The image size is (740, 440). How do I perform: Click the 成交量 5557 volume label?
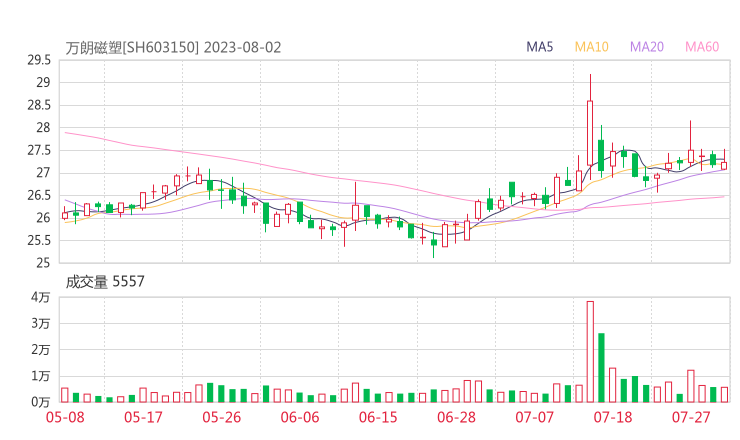[x=105, y=282]
